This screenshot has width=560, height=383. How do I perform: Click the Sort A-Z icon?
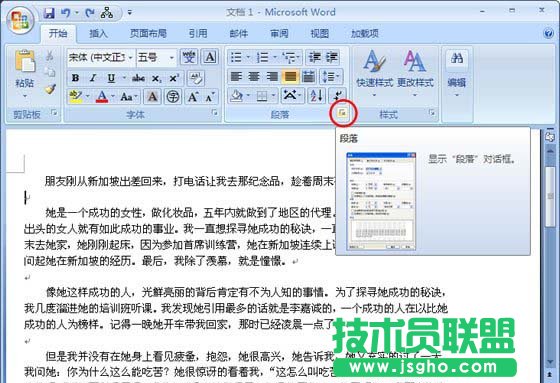[x=317, y=96]
